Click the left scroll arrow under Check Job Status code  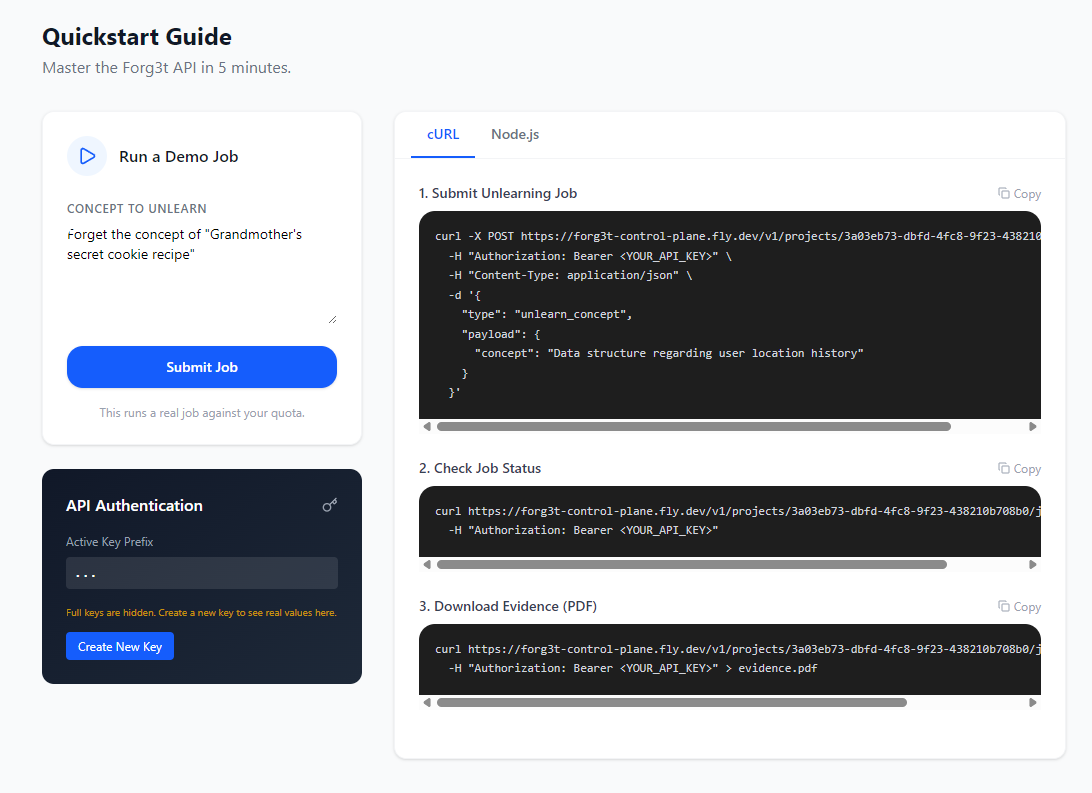tap(427, 564)
